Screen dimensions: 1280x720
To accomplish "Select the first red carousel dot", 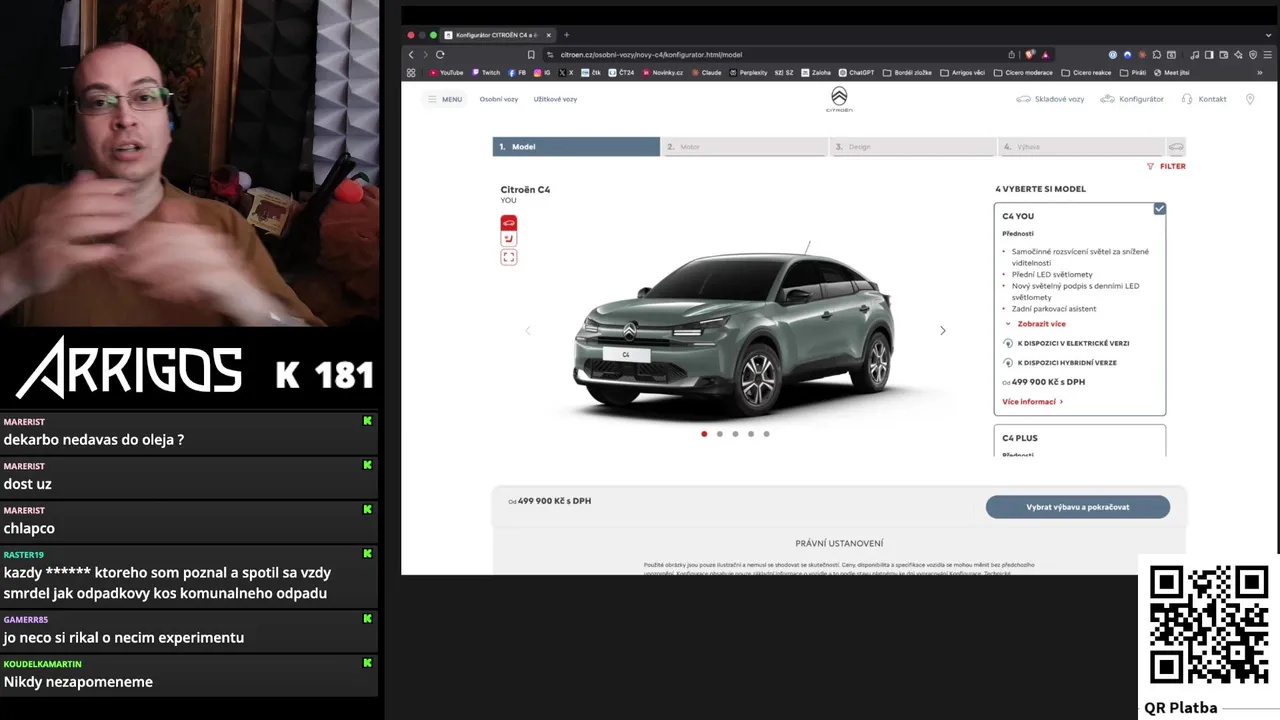I will (x=704, y=434).
